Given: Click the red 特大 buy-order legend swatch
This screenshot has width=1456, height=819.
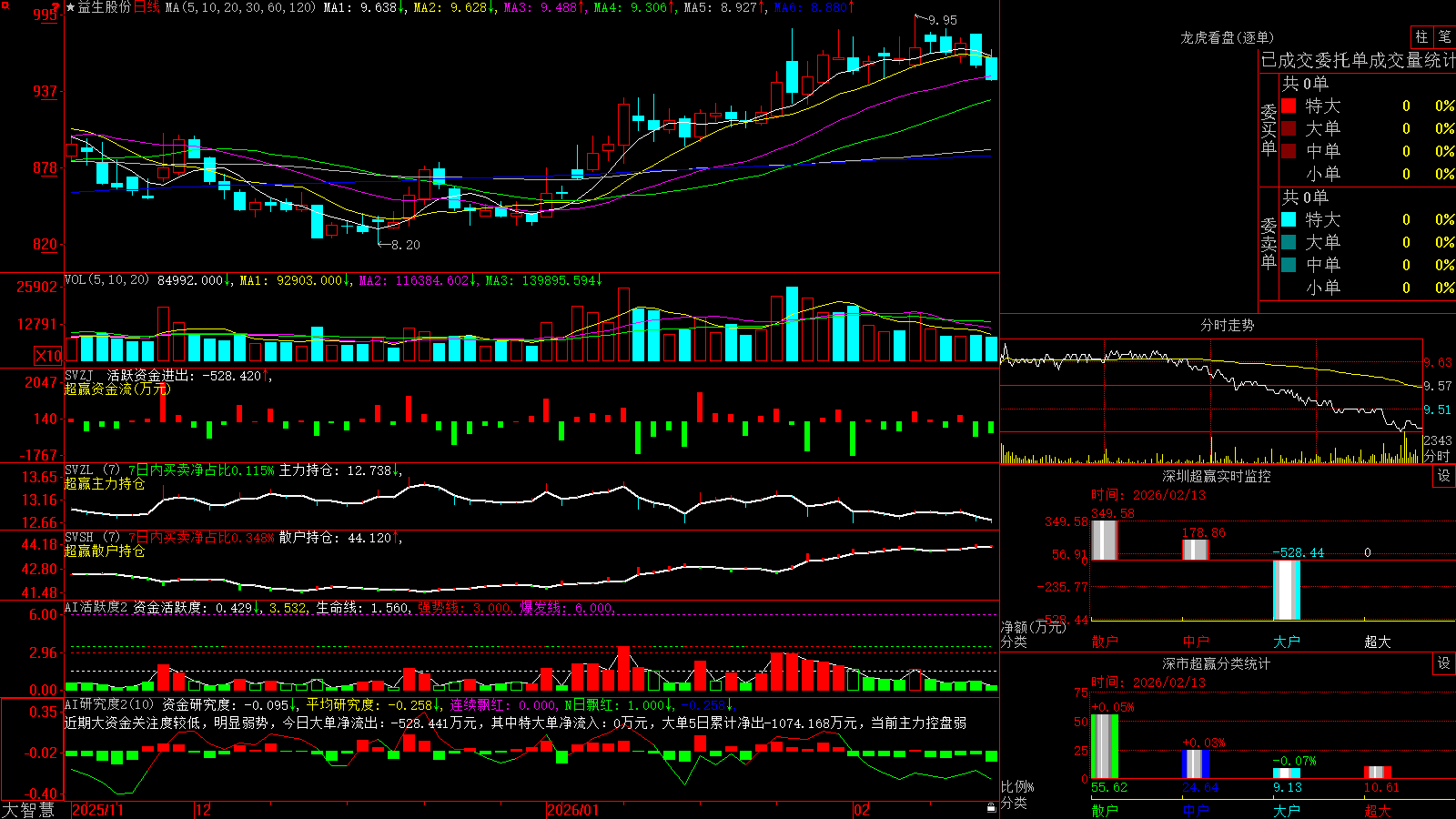Looking at the screenshot, I should click(1289, 106).
